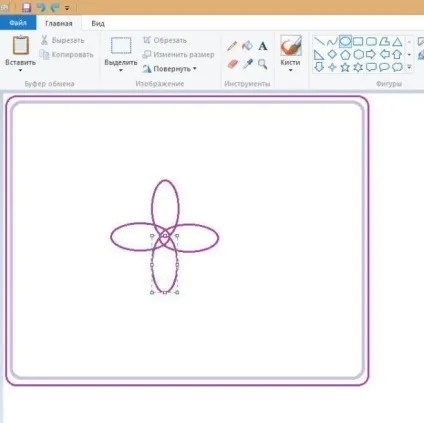Screen dimensions: 424x423
Task: Choose the Down arrow shape
Action: click(319, 67)
